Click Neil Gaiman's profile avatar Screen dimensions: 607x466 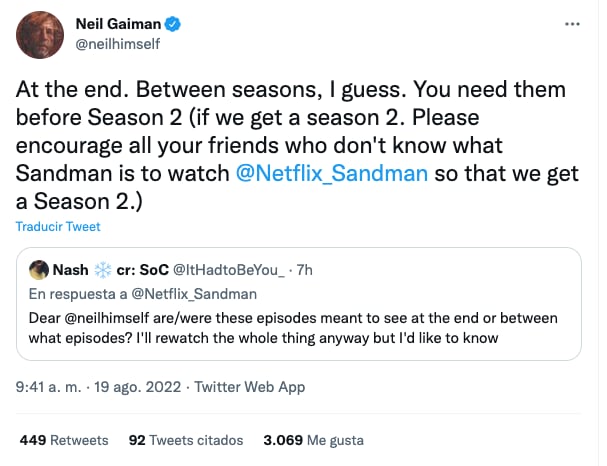[x=40, y=33]
